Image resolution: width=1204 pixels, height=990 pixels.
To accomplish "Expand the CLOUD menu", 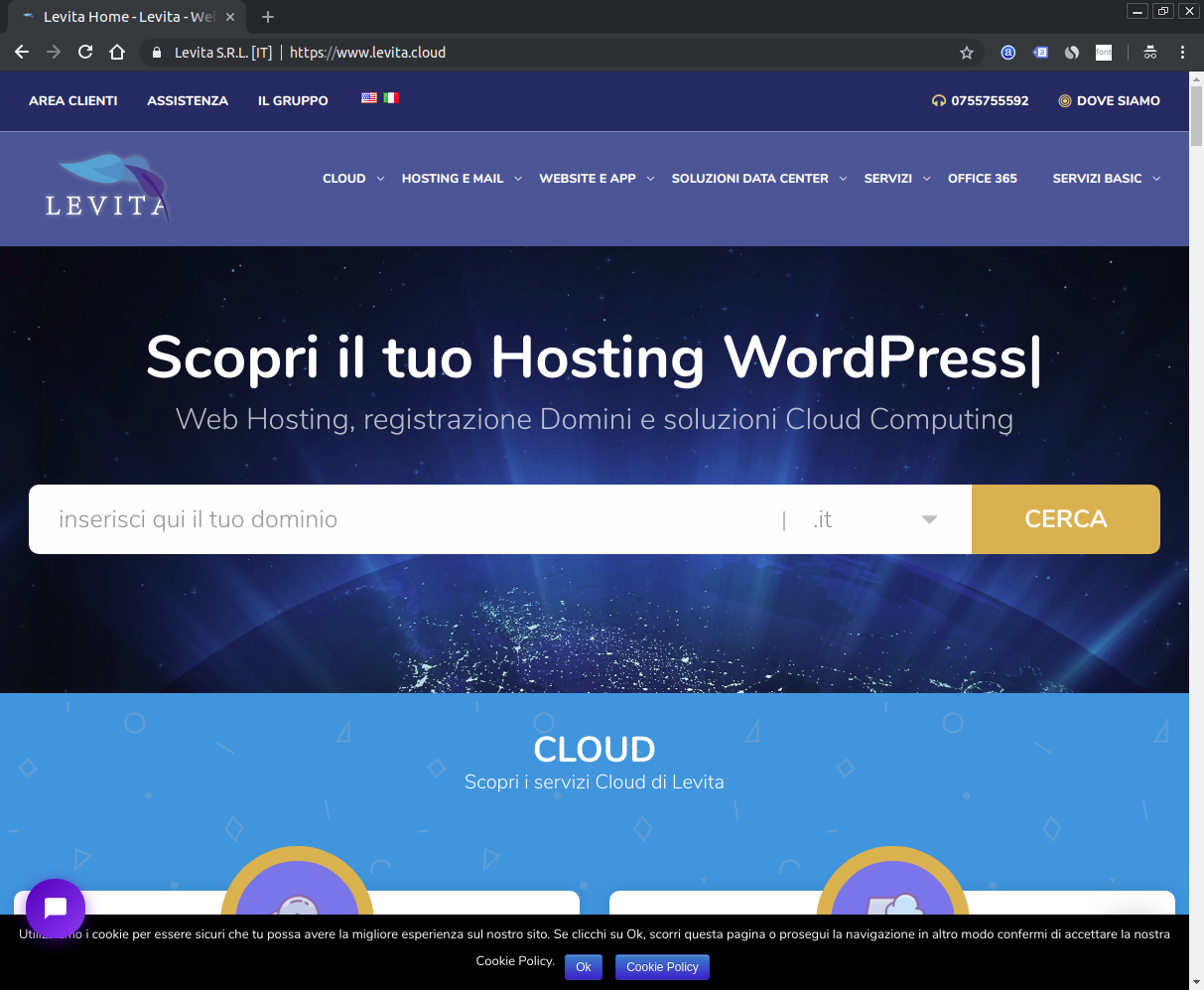I will [x=344, y=179].
